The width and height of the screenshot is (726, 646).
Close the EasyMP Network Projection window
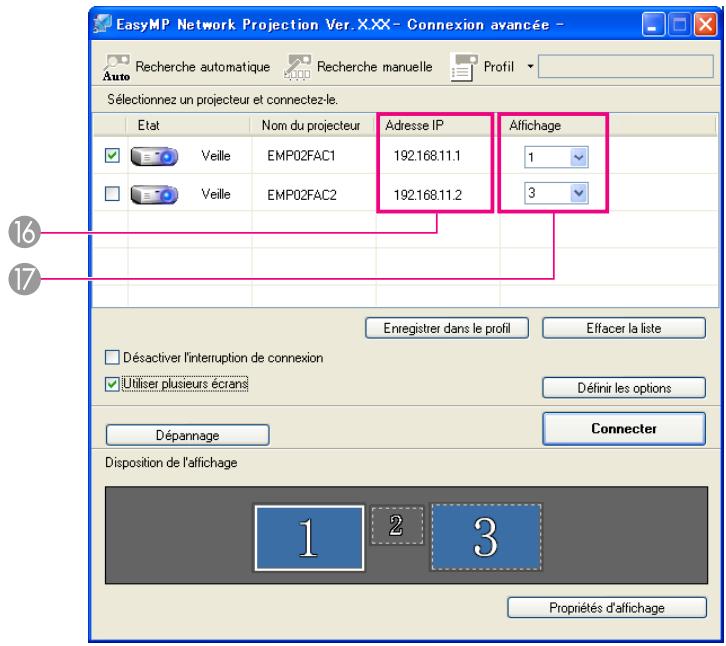coord(705,24)
